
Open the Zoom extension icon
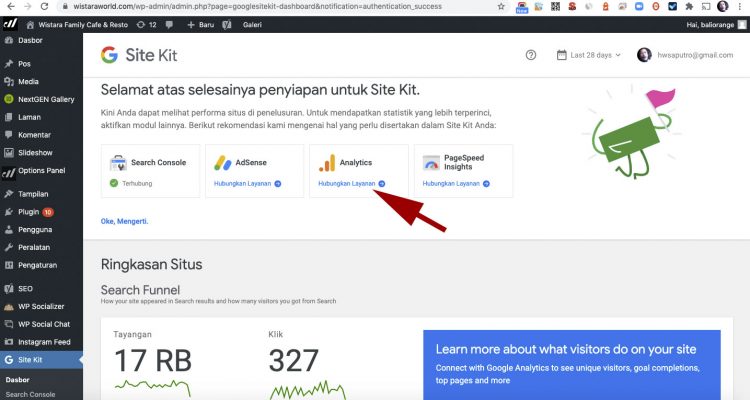(x=639, y=7)
